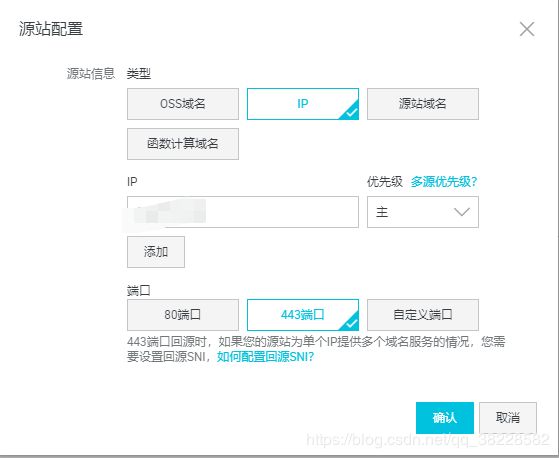Choose the IP origin type option
The image size is (559, 458).
303,104
